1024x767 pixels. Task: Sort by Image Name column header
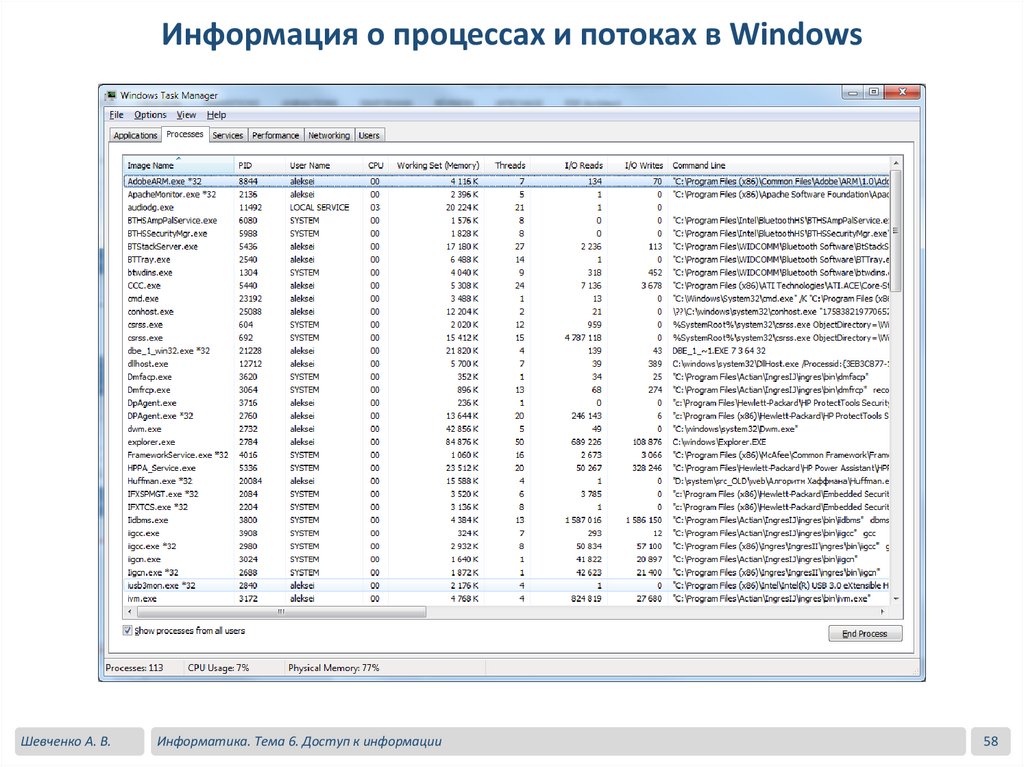178,165
